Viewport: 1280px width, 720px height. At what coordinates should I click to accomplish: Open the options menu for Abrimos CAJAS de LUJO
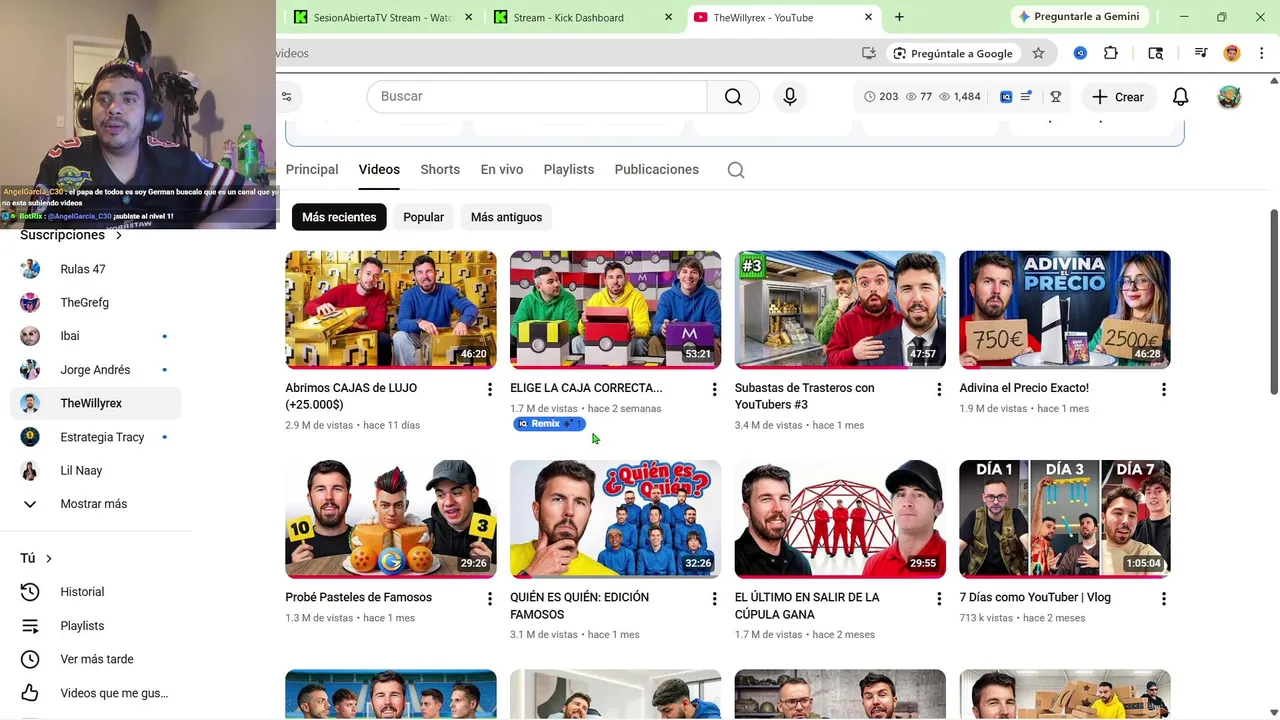[x=489, y=389]
